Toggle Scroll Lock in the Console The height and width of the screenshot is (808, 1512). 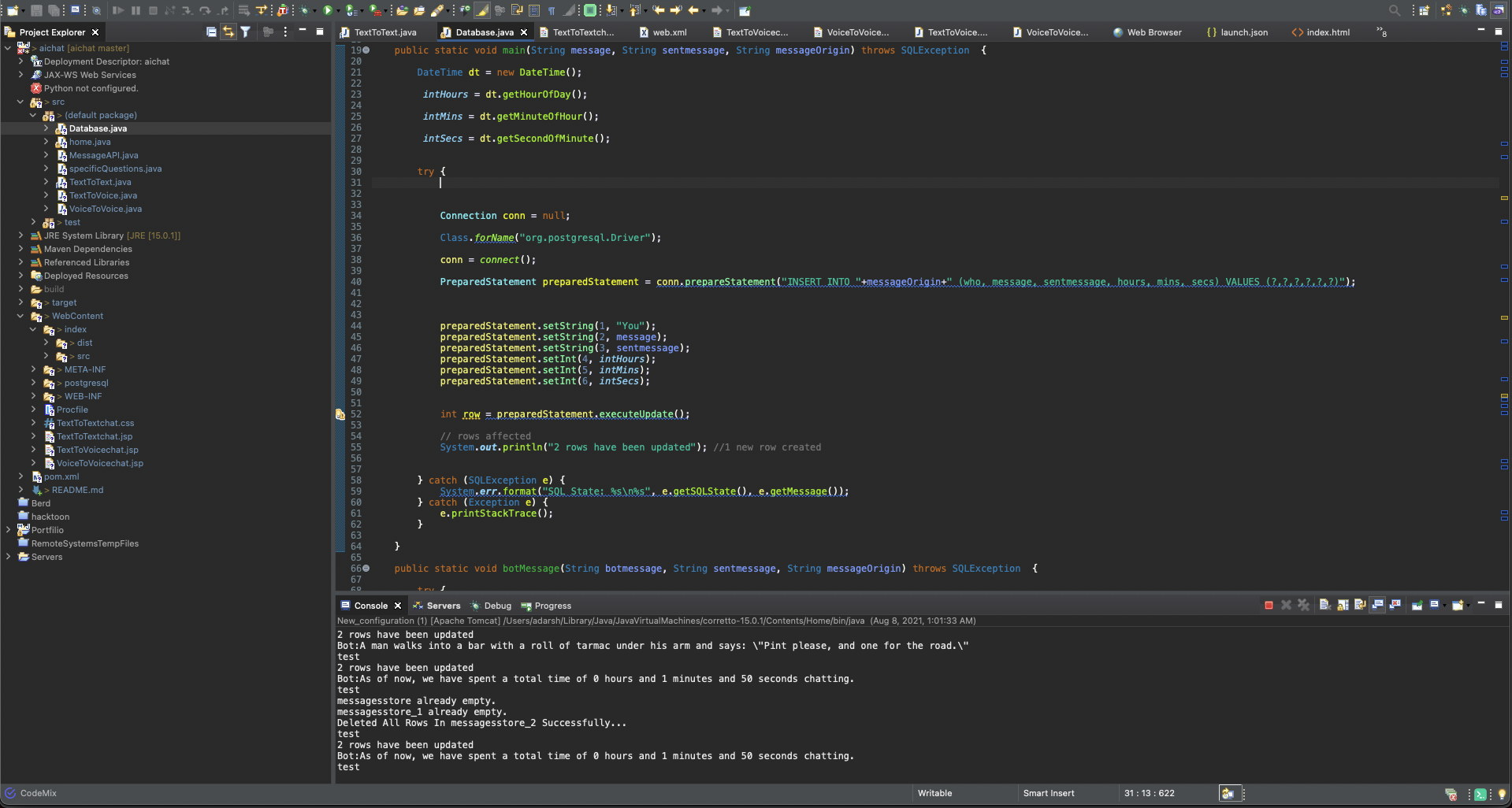(1343, 605)
